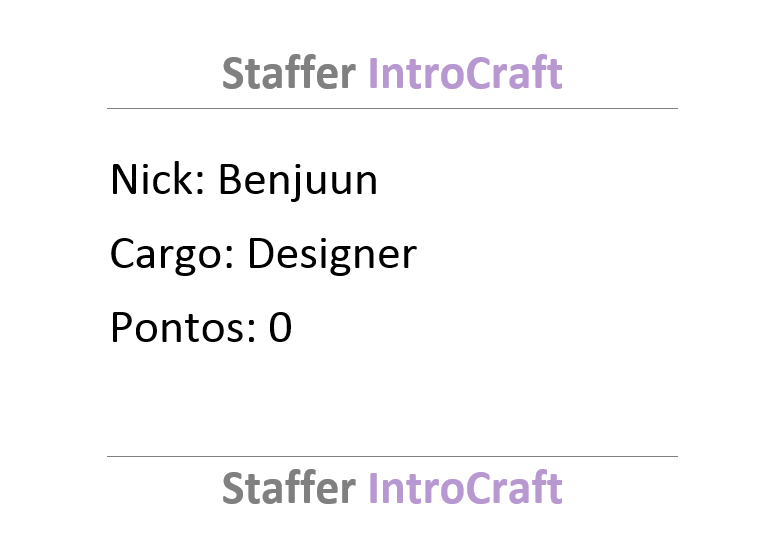This screenshot has width=784, height=542.
Task: Click the letter "j" in Benjuun
Action: [296, 182]
